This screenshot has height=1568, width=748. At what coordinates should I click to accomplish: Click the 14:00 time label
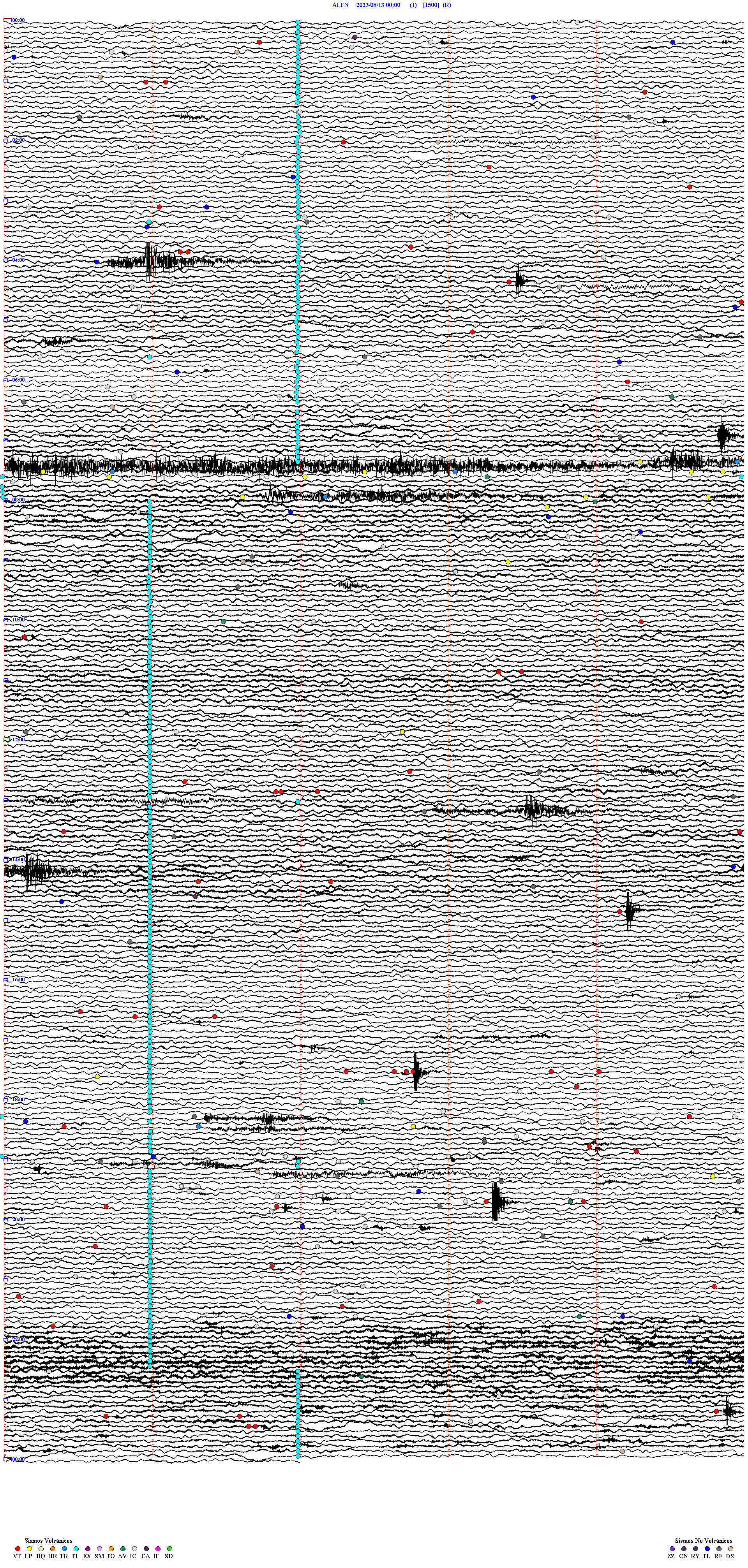(18, 860)
